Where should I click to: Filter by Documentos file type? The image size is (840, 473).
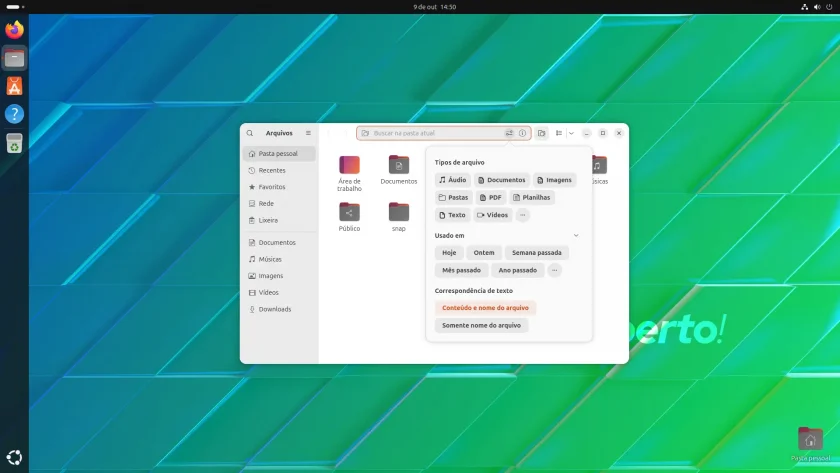pyautogui.click(x=501, y=180)
